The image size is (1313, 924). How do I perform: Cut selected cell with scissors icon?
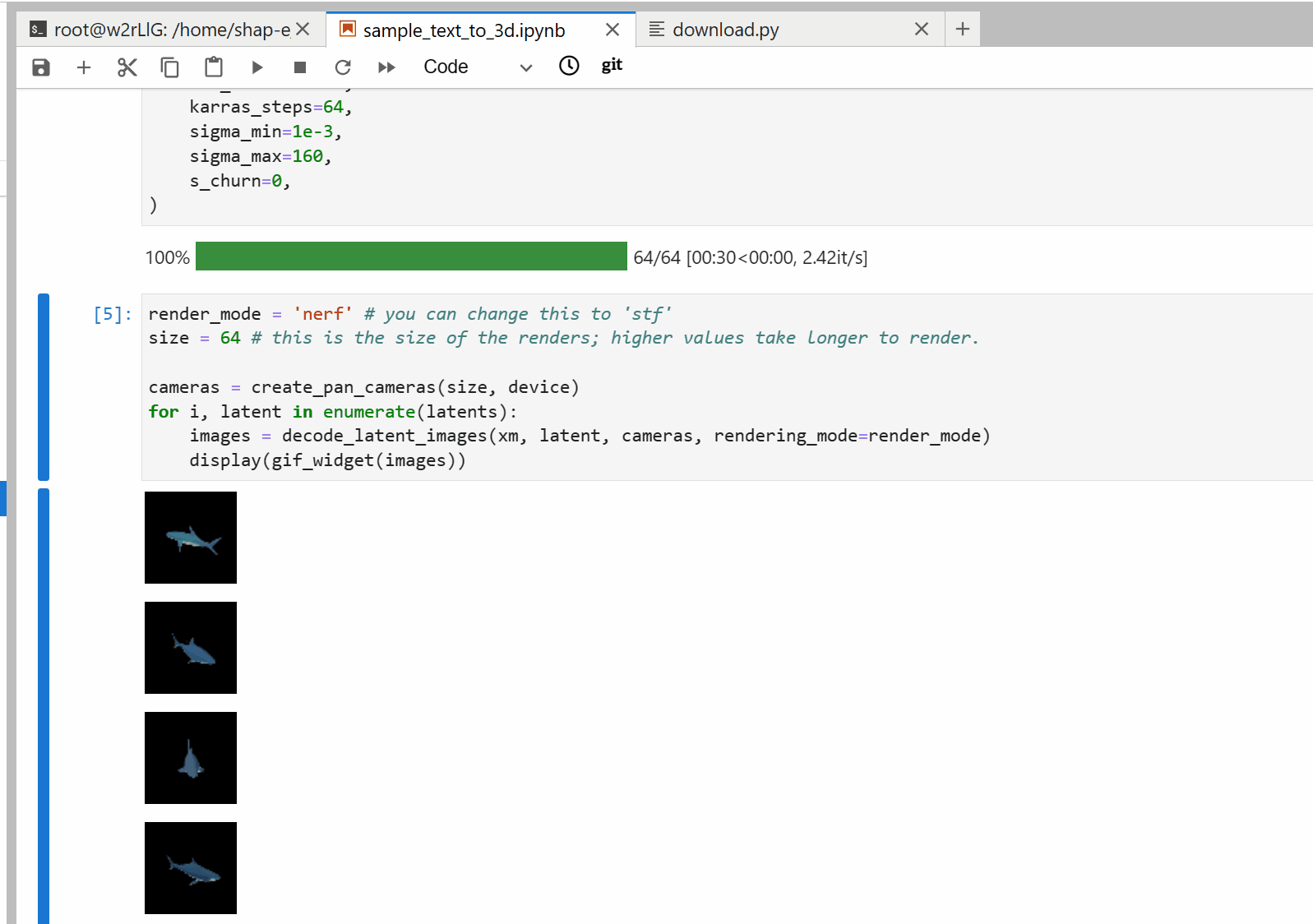[x=127, y=67]
